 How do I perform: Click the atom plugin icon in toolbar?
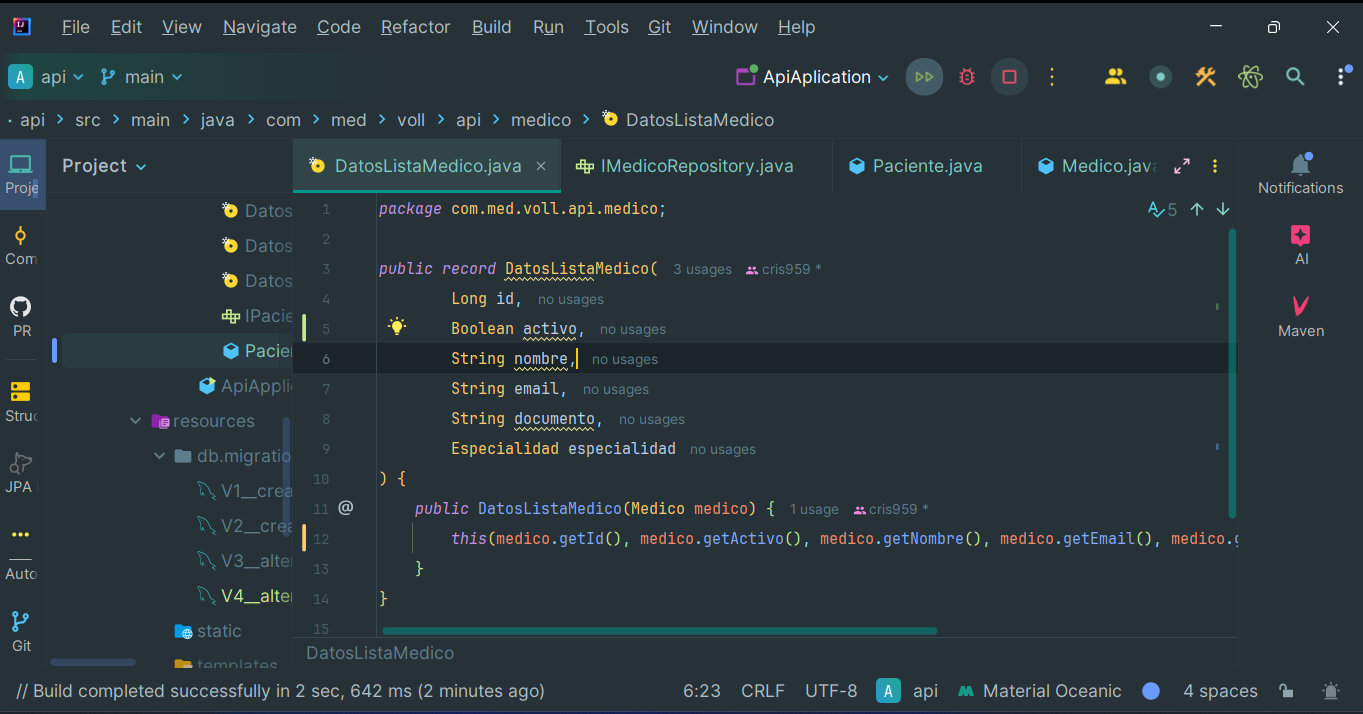[1250, 77]
